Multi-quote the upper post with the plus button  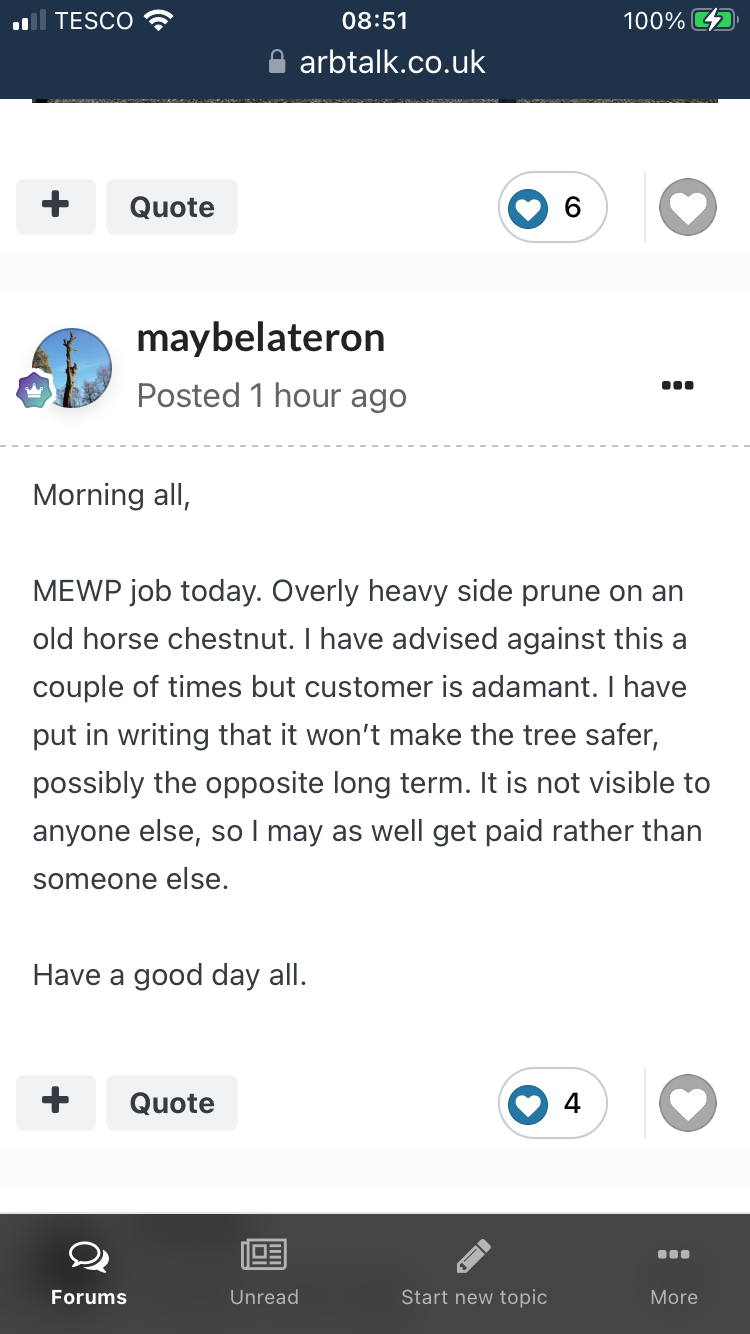click(x=56, y=207)
